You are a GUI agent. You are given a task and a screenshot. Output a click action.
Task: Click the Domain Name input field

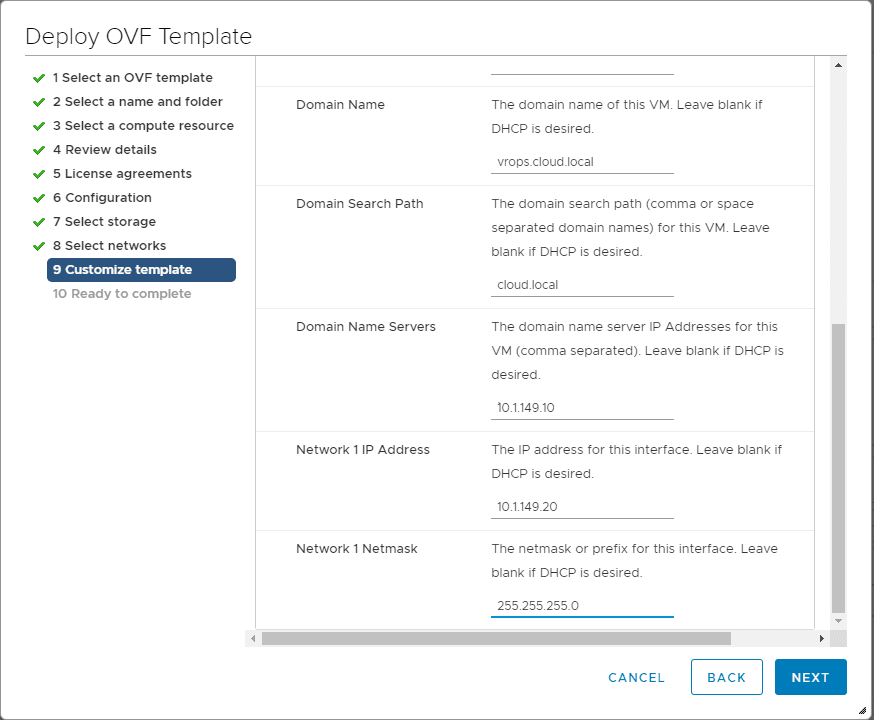point(582,162)
